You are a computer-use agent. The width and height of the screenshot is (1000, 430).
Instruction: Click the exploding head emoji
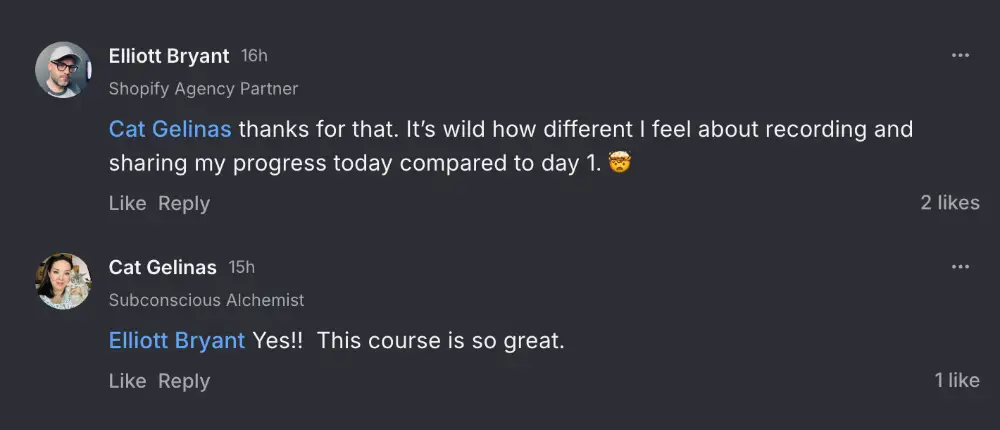coord(621,164)
